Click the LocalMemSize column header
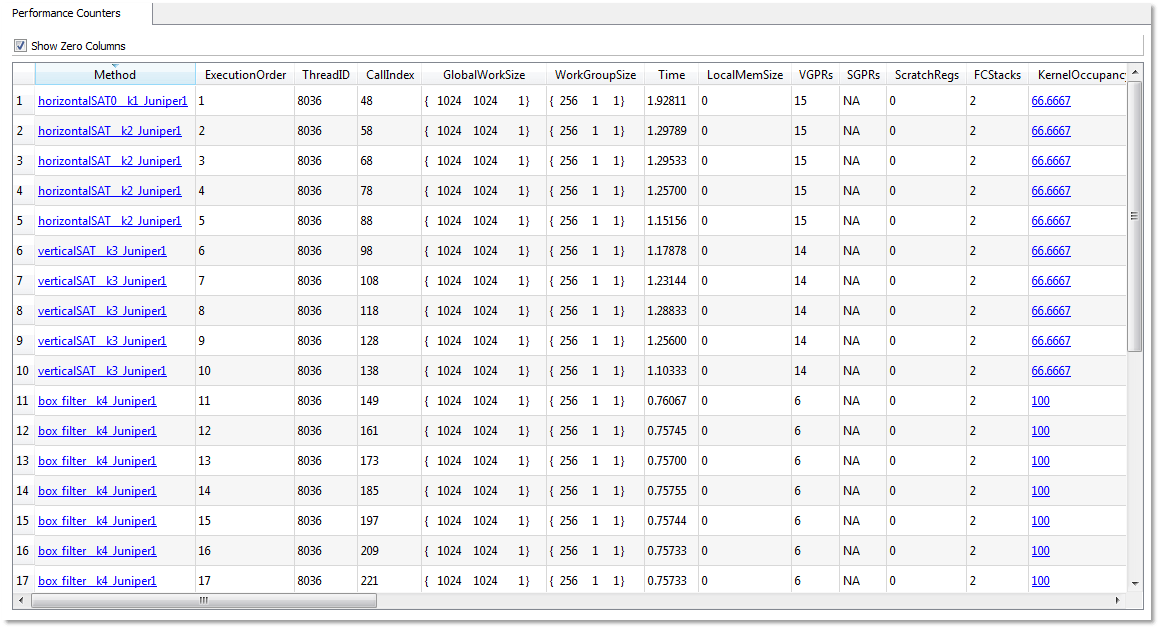1160x629 pixels. click(x=744, y=75)
